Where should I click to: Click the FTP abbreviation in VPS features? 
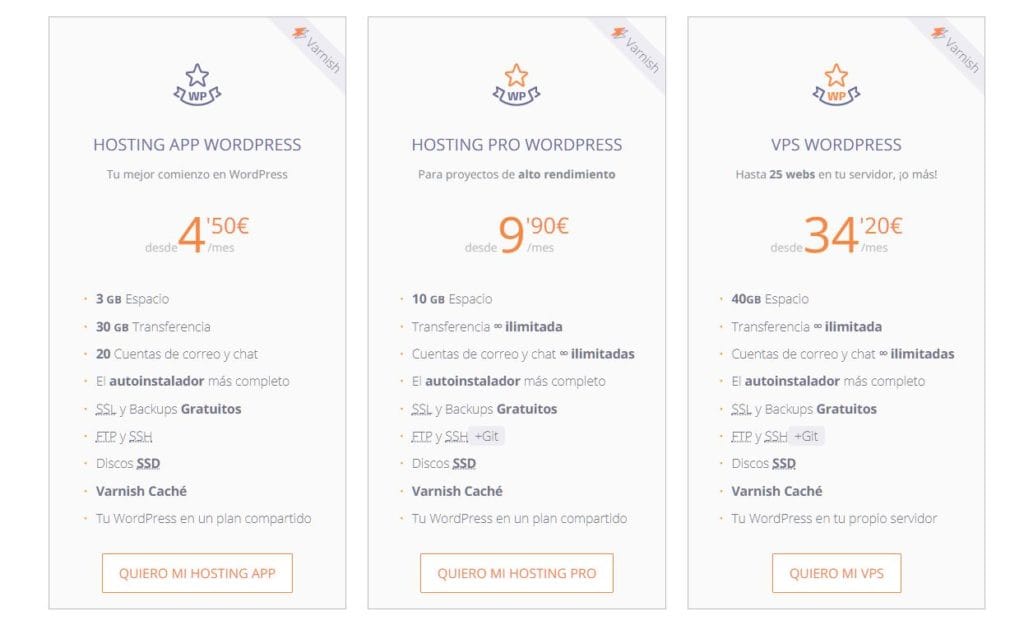741,437
